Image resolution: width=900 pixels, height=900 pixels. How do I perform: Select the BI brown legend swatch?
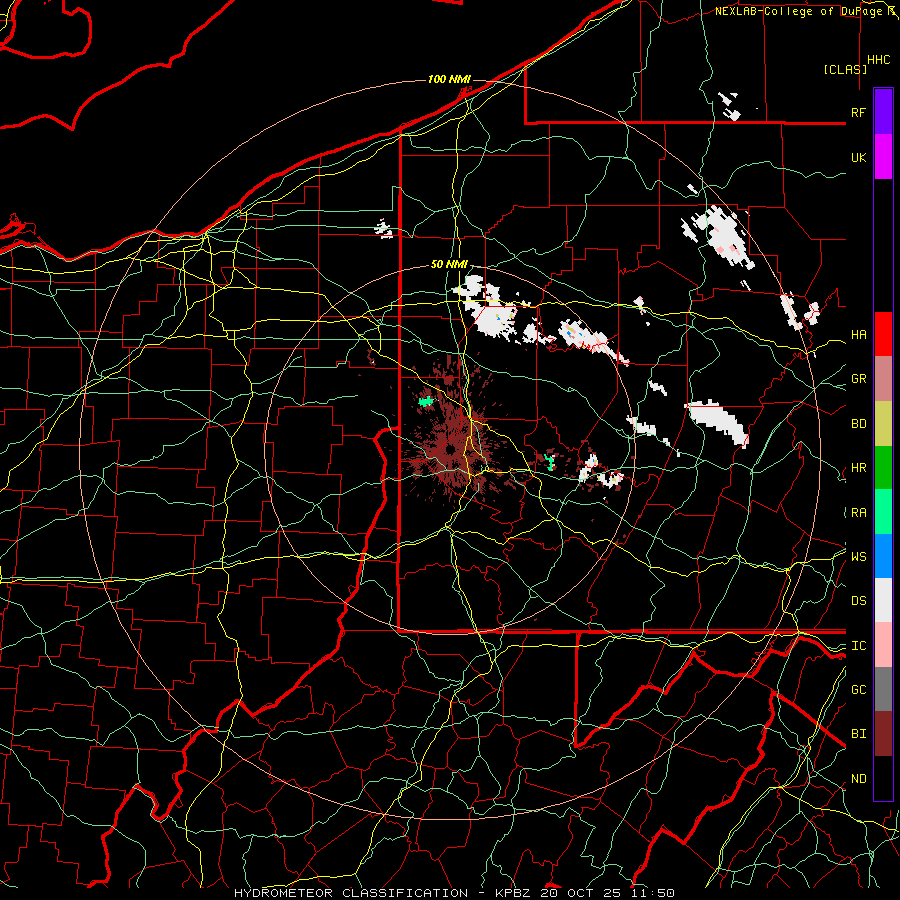pos(883,734)
